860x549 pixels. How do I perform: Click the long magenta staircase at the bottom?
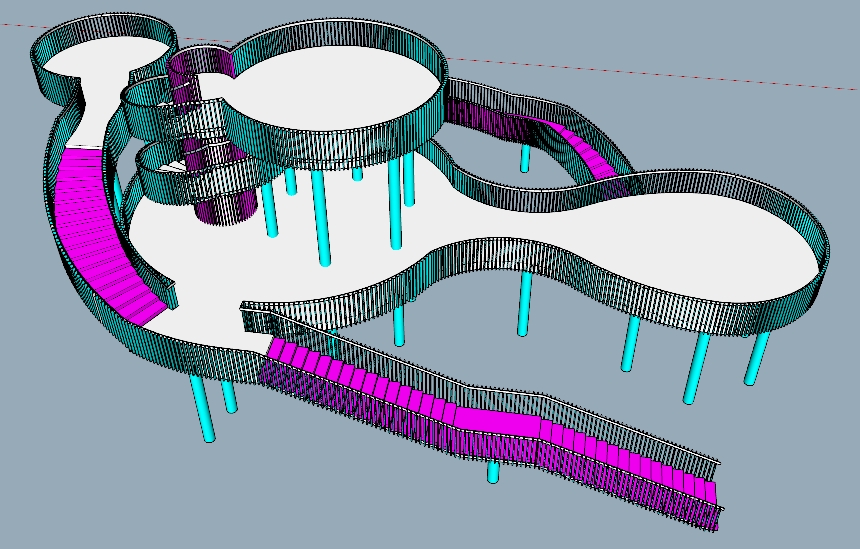pyautogui.click(x=480, y=418)
